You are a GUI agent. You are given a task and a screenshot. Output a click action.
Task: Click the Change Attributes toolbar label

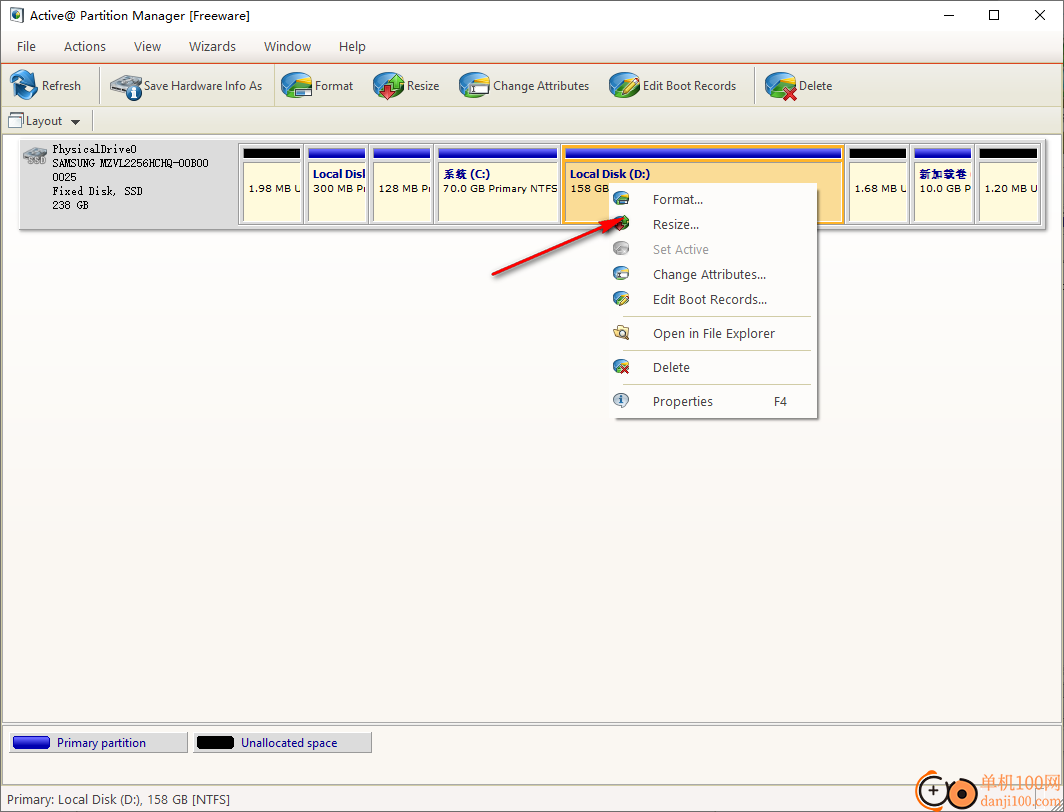(x=541, y=86)
